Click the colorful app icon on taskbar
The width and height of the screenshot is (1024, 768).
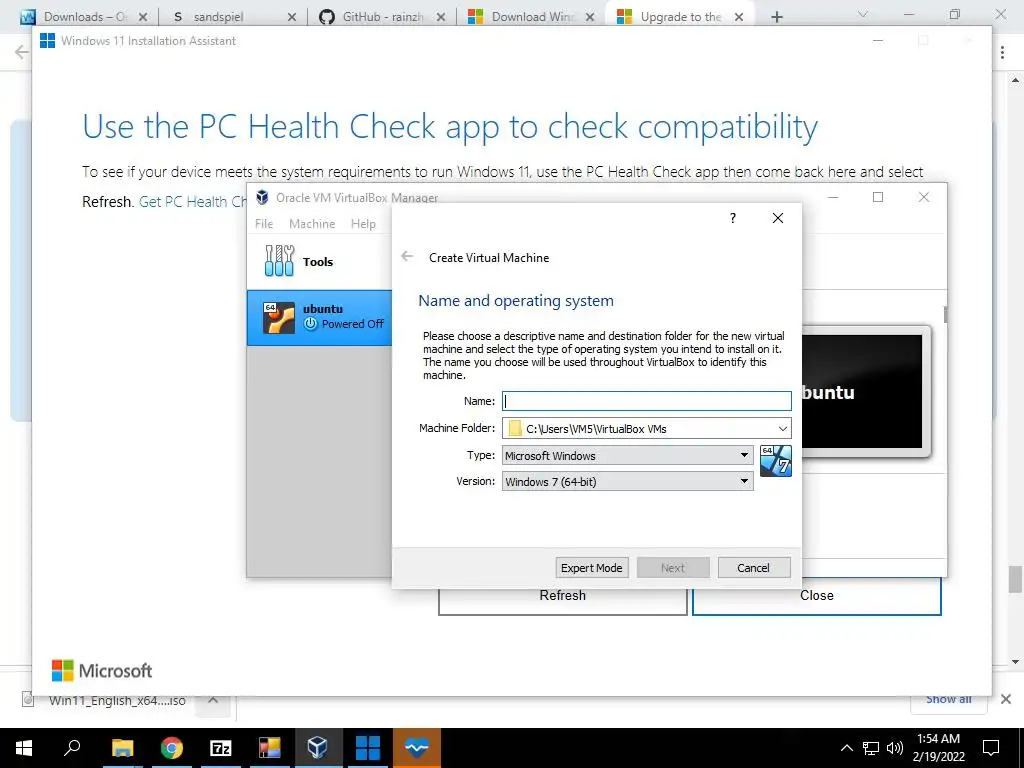tap(269, 748)
